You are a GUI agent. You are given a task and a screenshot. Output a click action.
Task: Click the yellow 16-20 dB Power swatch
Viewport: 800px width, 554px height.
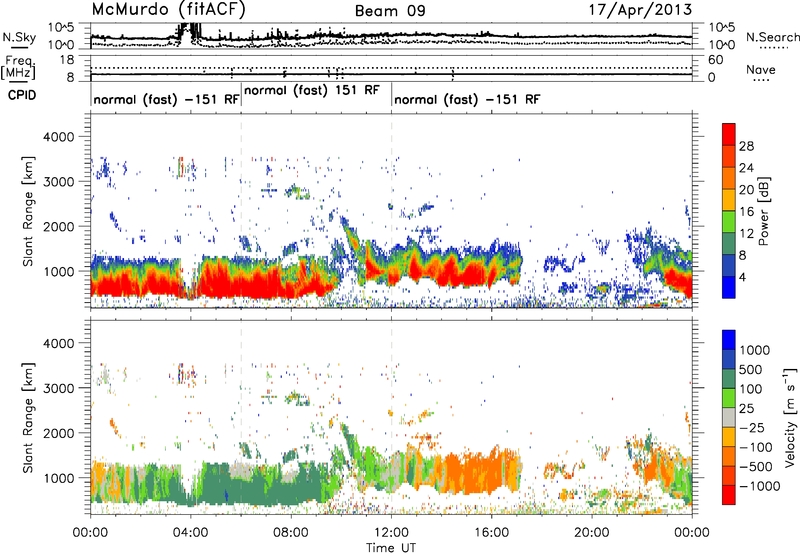point(729,200)
